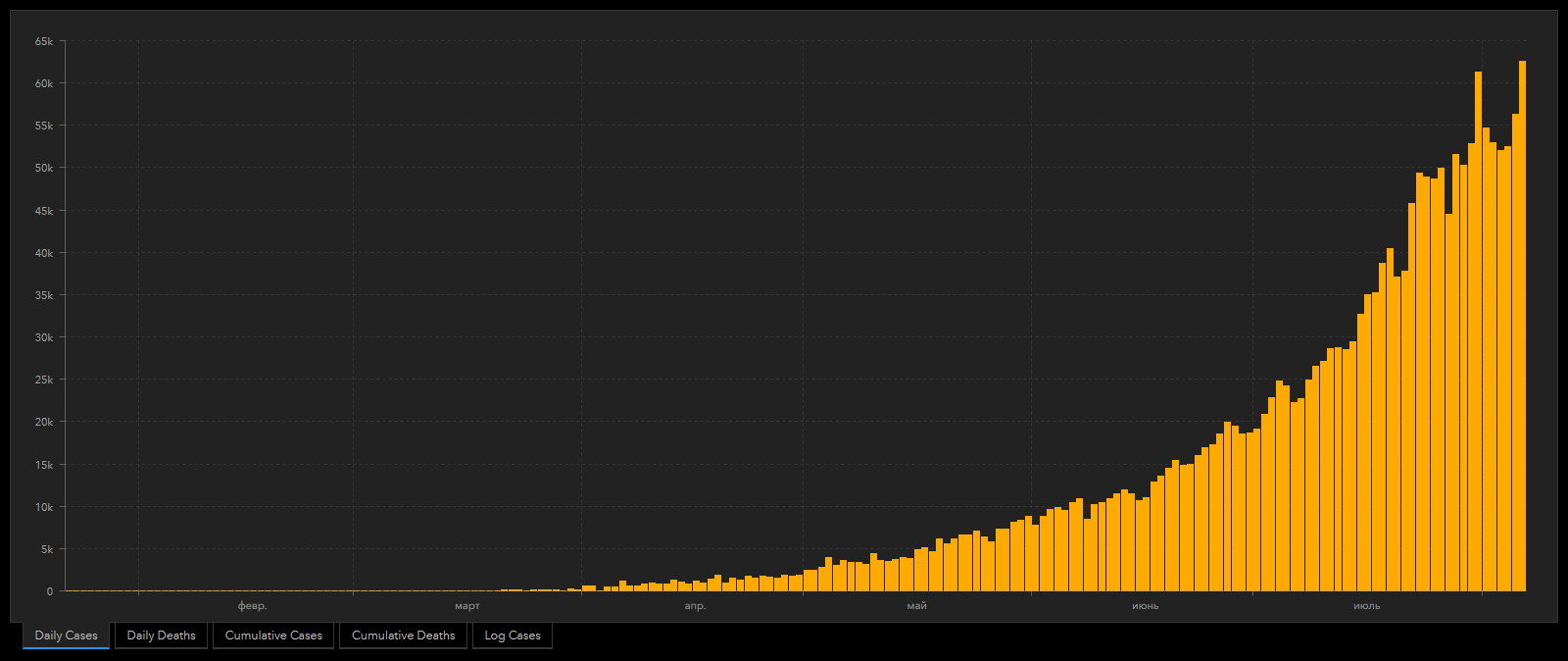Click the 40k y-axis label

44,253
